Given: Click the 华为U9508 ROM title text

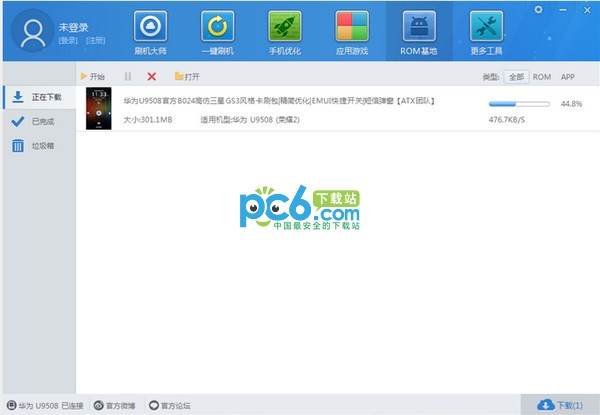Looking at the screenshot, I should 279,101.
